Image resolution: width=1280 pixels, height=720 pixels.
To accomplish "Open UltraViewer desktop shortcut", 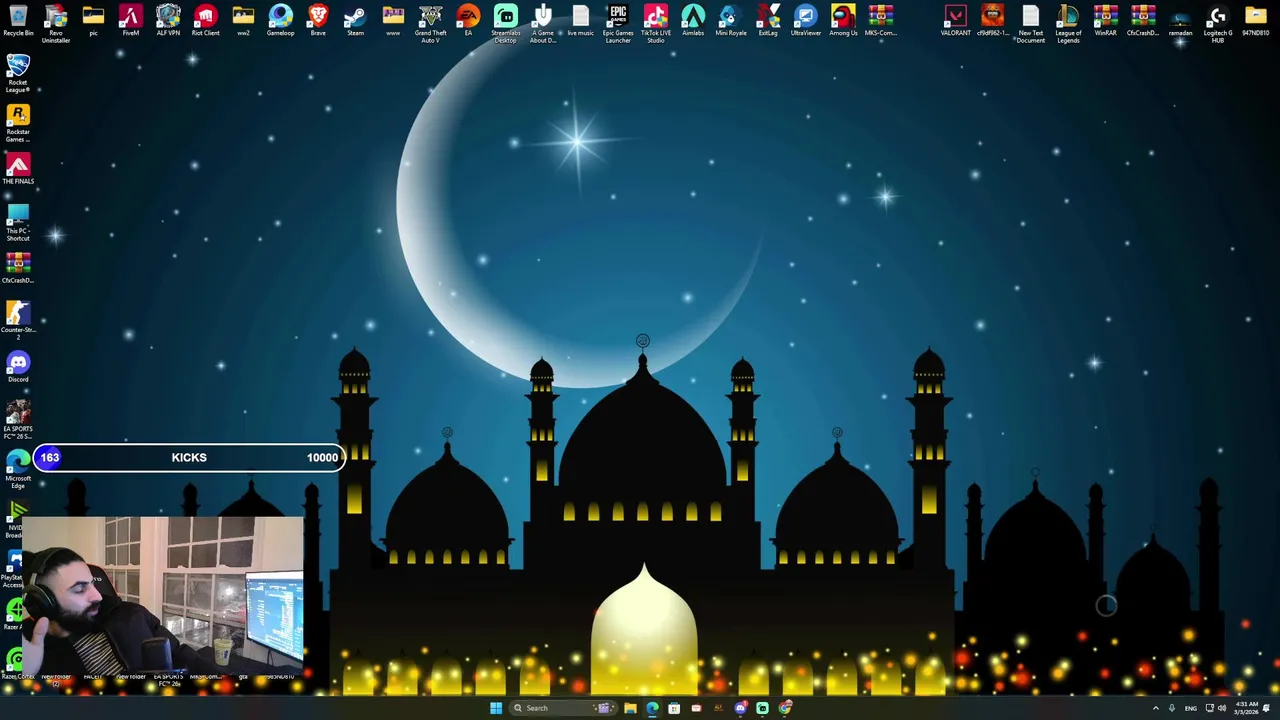I will (805, 20).
